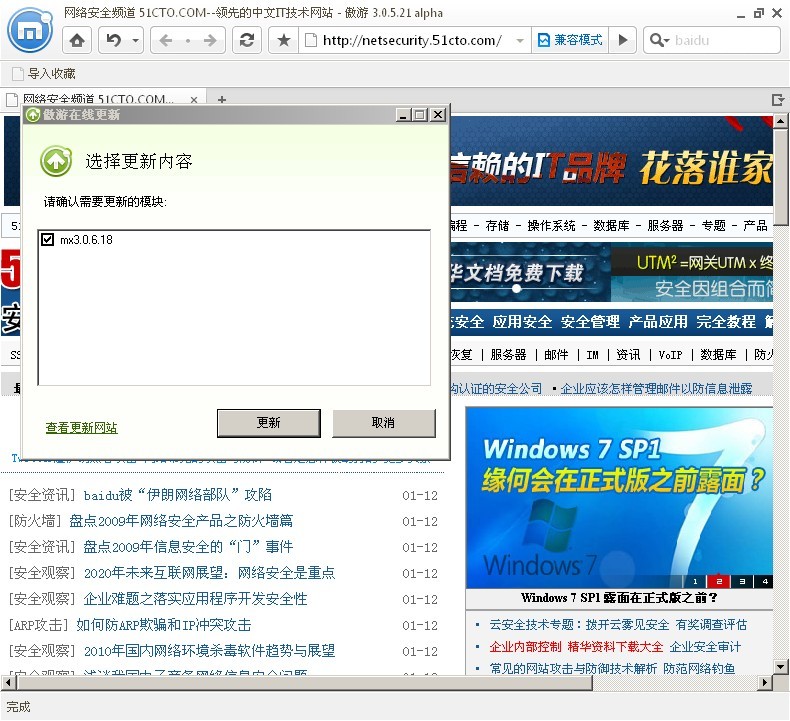Open article 盘点2009年网络安全产品之防火墙篇
Image resolution: width=790 pixels, height=721 pixels.
tap(181, 520)
